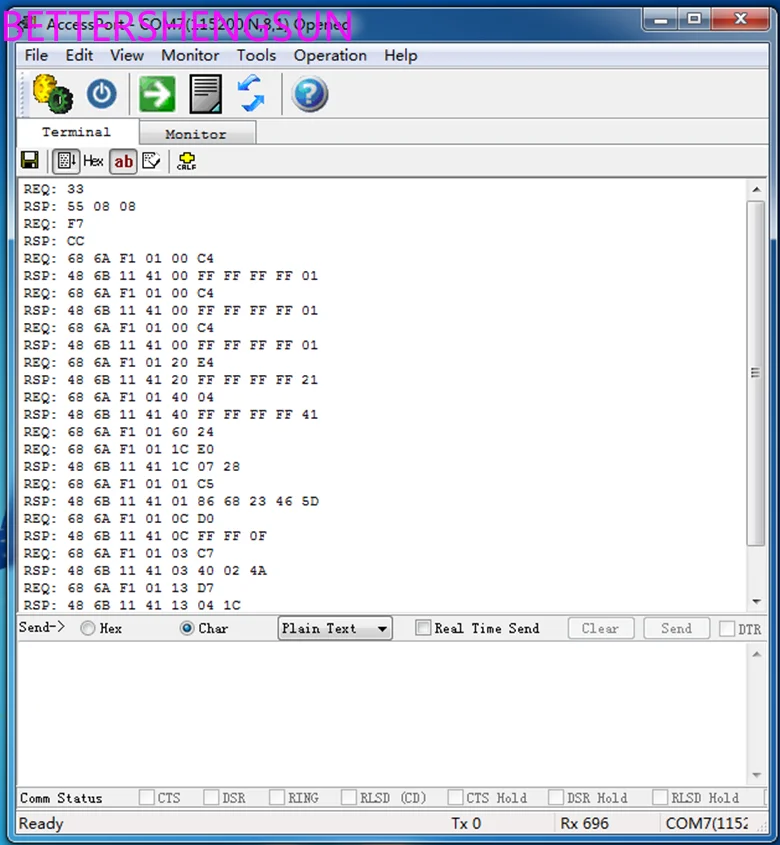Image resolution: width=780 pixels, height=845 pixels.
Task: Switch terminal display to ab text mode
Action: coord(123,161)
